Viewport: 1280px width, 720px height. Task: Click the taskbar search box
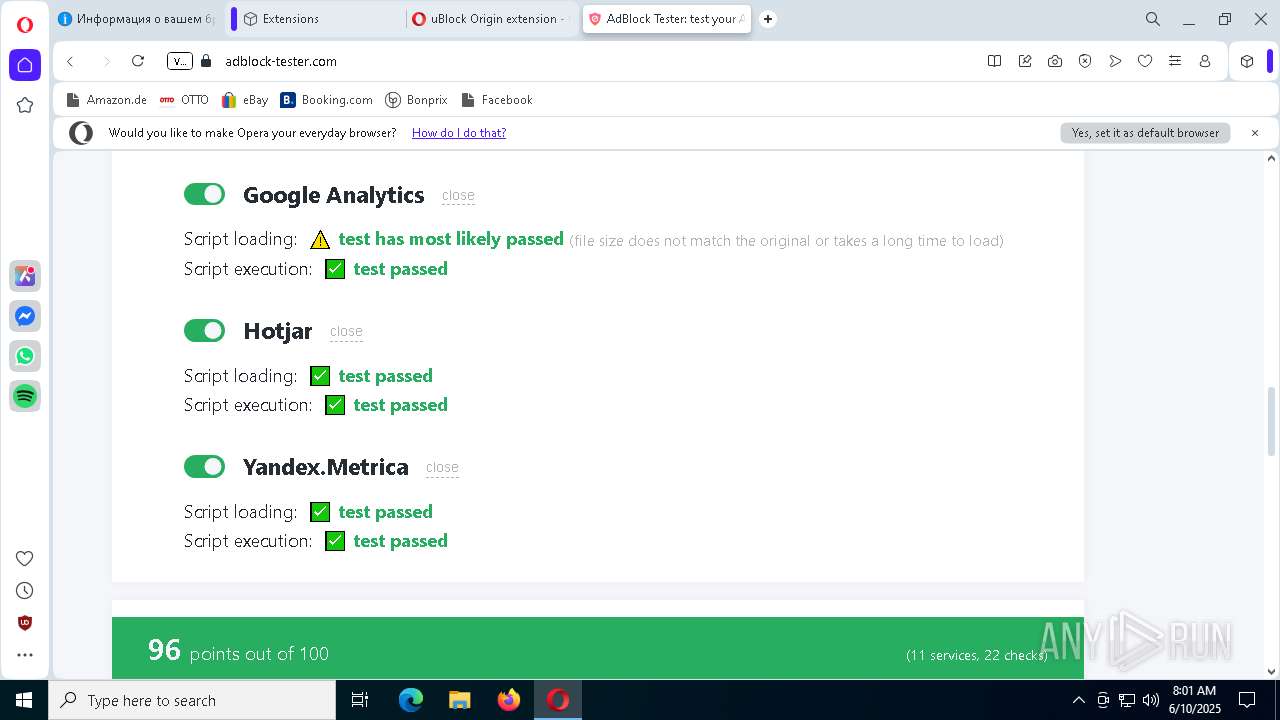[x=192, y=700]
